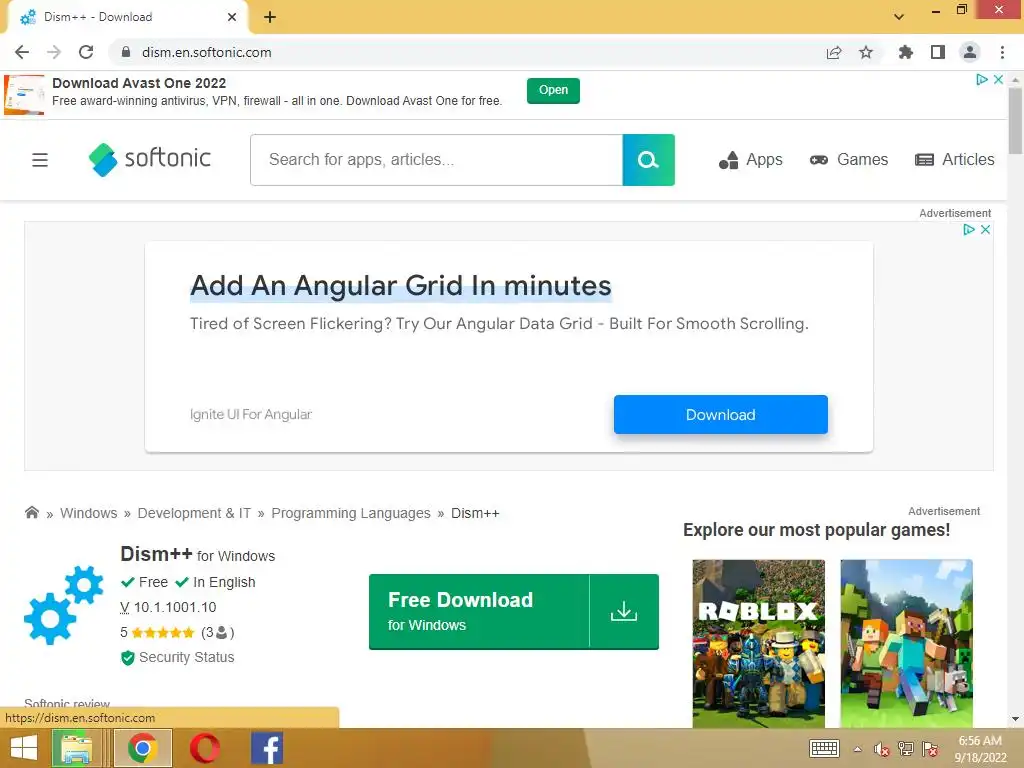
Task: Click the scrollbar down arrow
Action: pyautogui.click(x=1016, y=720)
